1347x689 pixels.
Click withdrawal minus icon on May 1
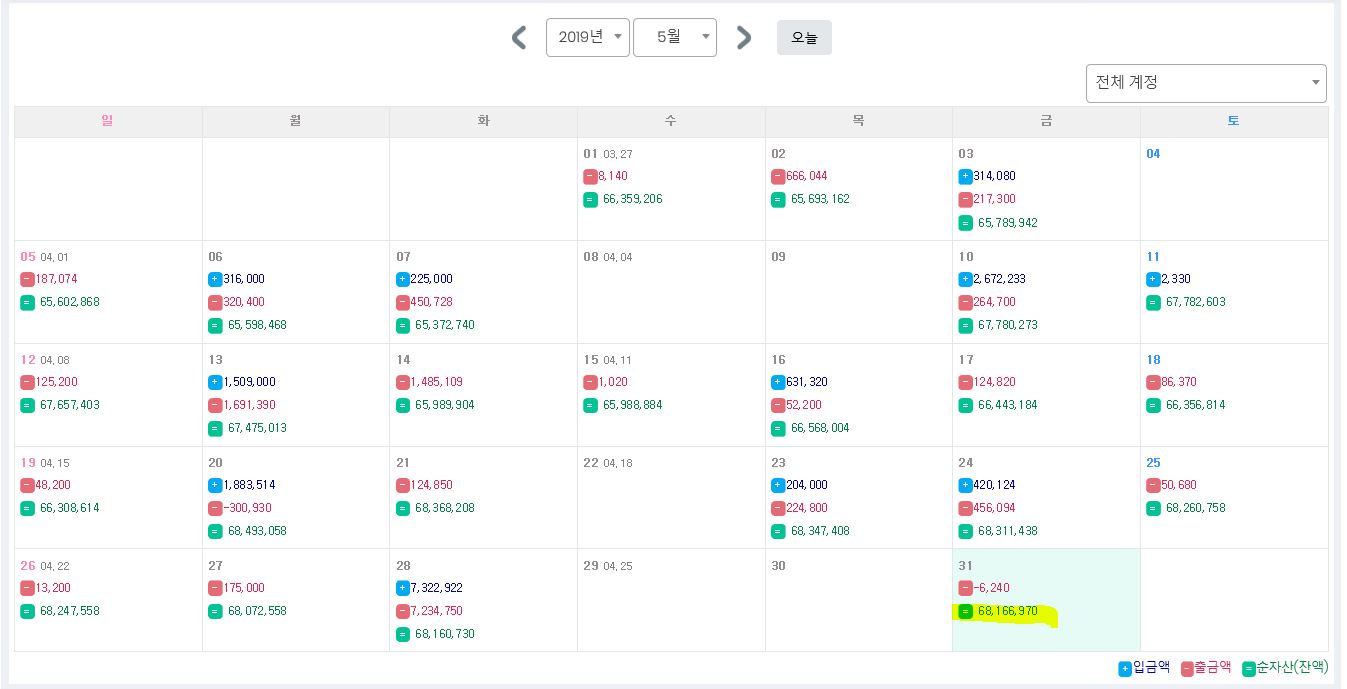click(x=590, y=176)
